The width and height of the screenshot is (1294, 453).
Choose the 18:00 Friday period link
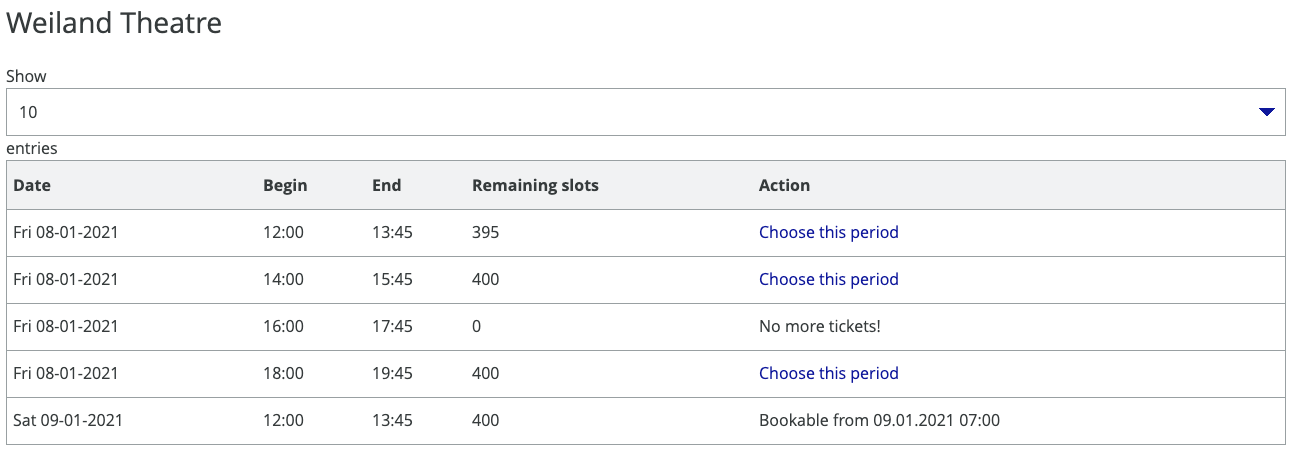click(828, 373)
